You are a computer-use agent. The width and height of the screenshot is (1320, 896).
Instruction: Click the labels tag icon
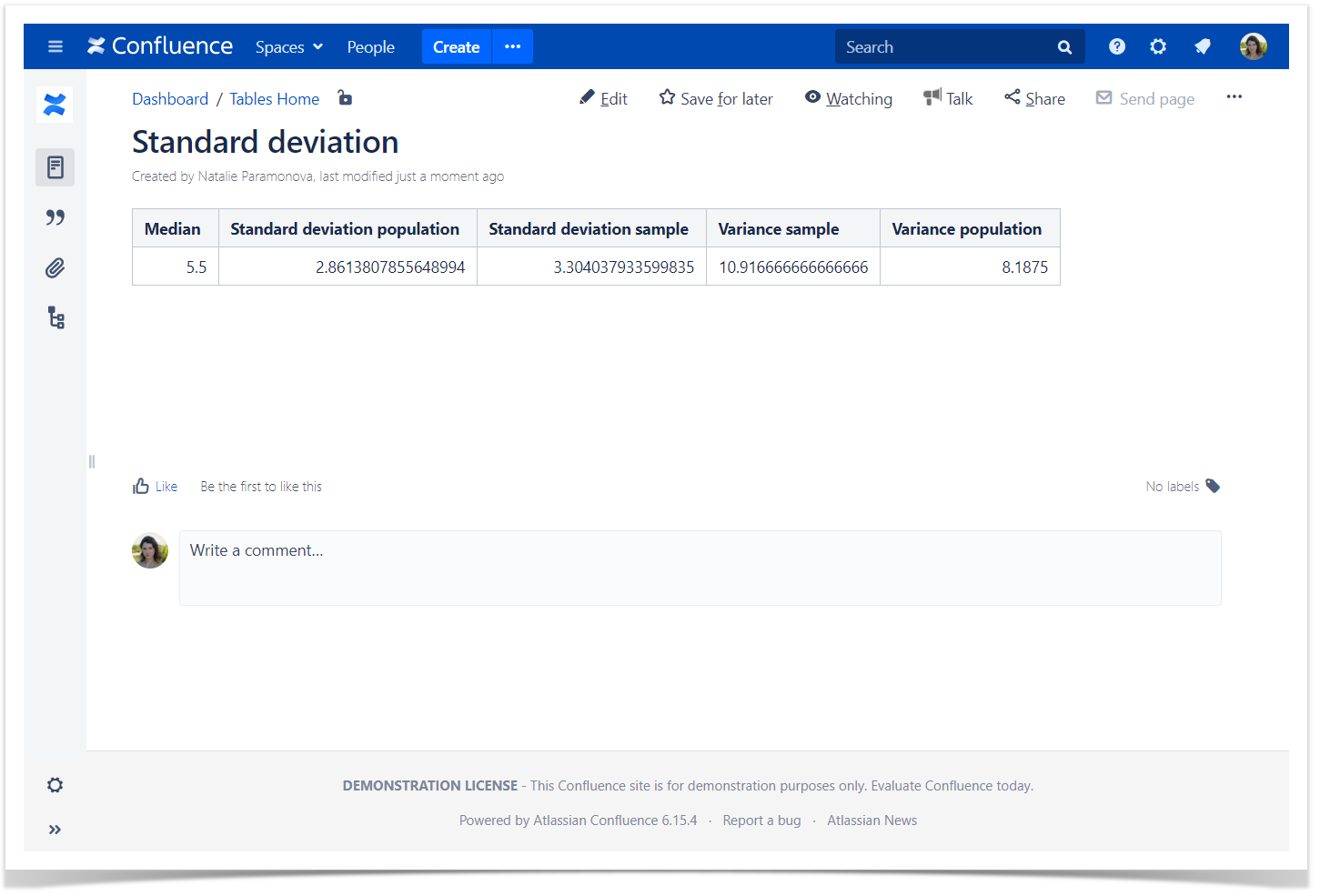1213,486
